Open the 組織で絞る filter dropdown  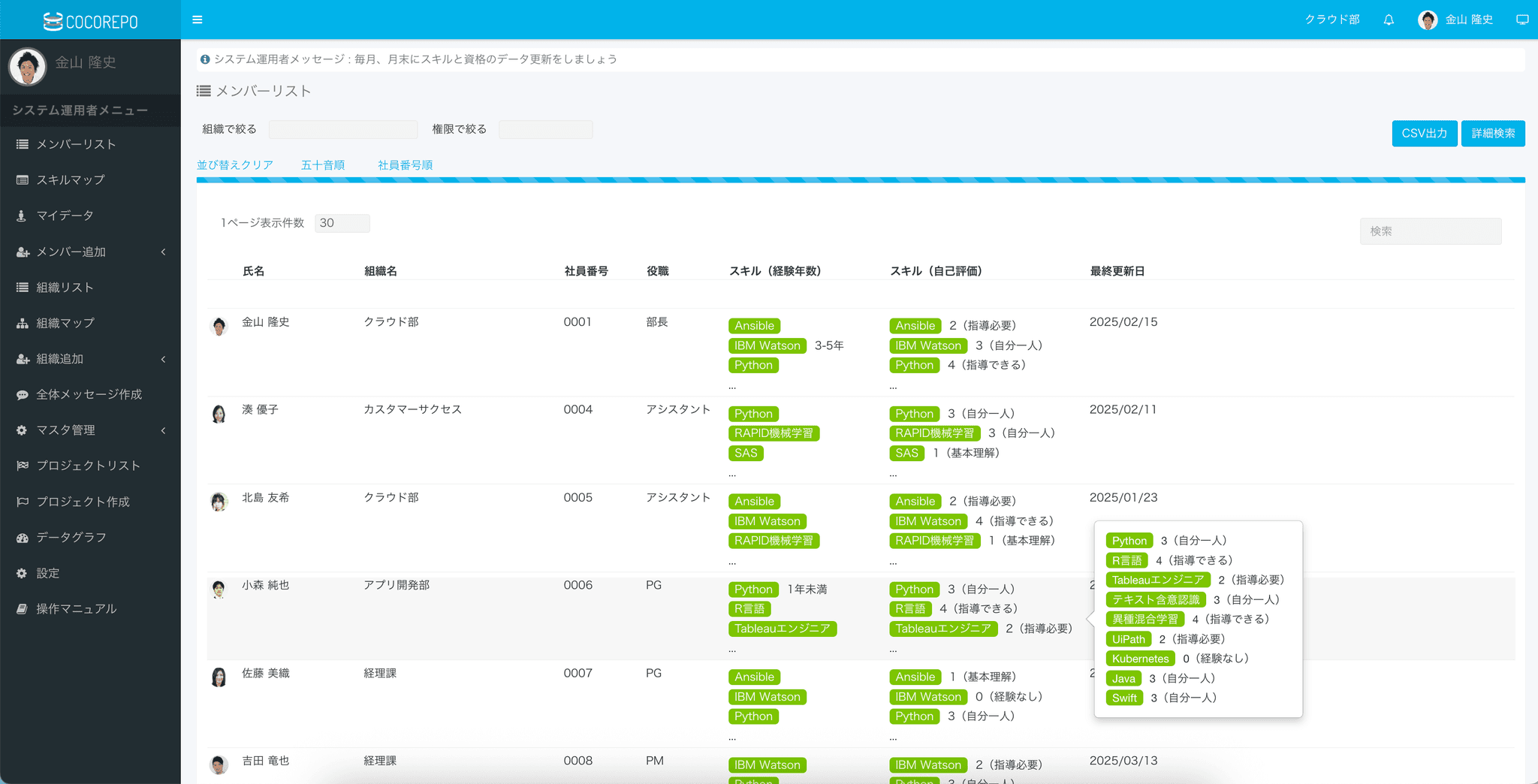click(343, 129)
